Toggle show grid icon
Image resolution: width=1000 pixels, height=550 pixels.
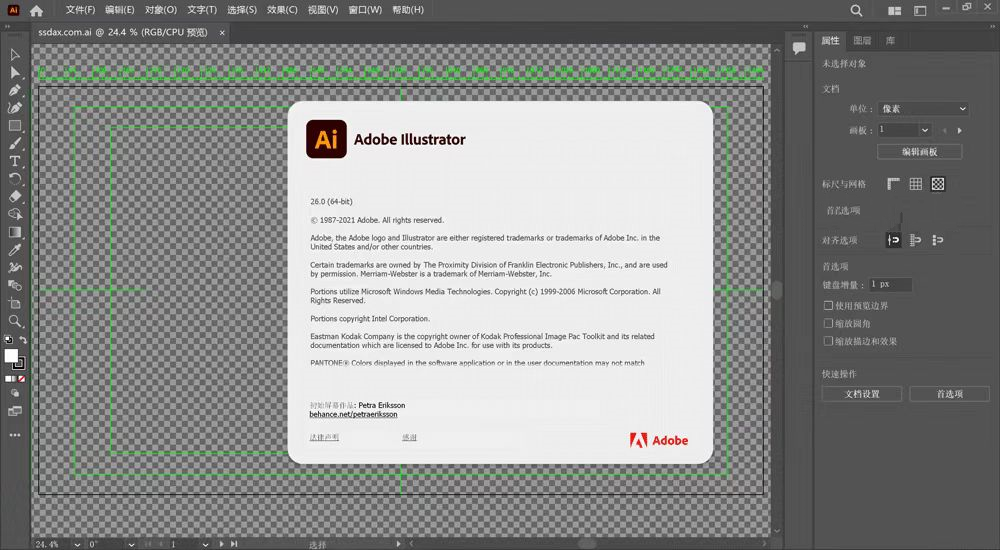(916, 184)
